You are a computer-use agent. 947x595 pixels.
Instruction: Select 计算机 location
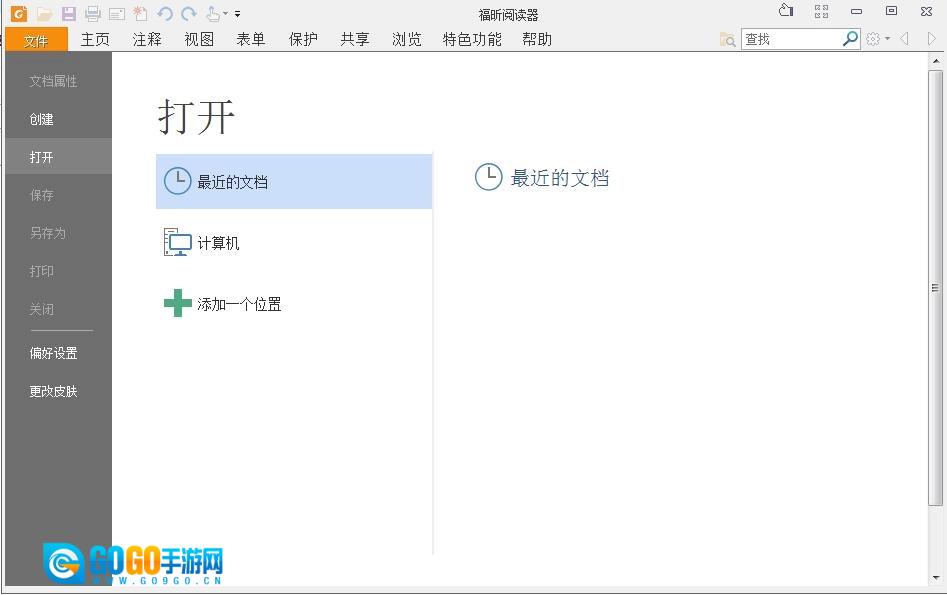click(294, 242)
